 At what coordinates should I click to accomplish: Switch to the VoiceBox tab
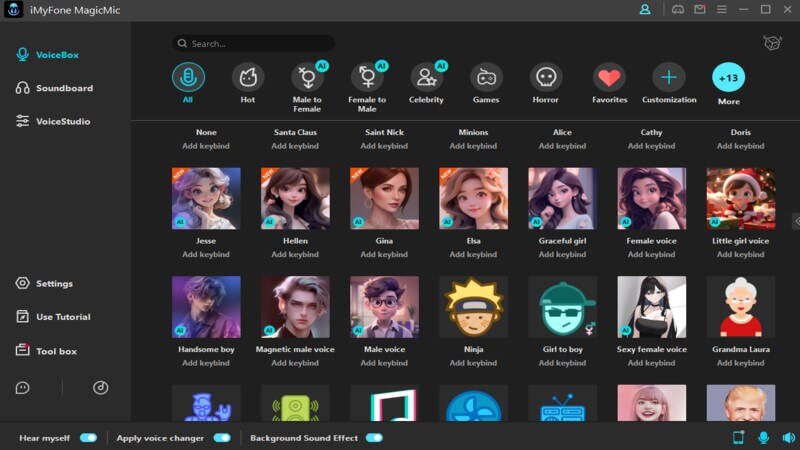[x=47, y=55]
